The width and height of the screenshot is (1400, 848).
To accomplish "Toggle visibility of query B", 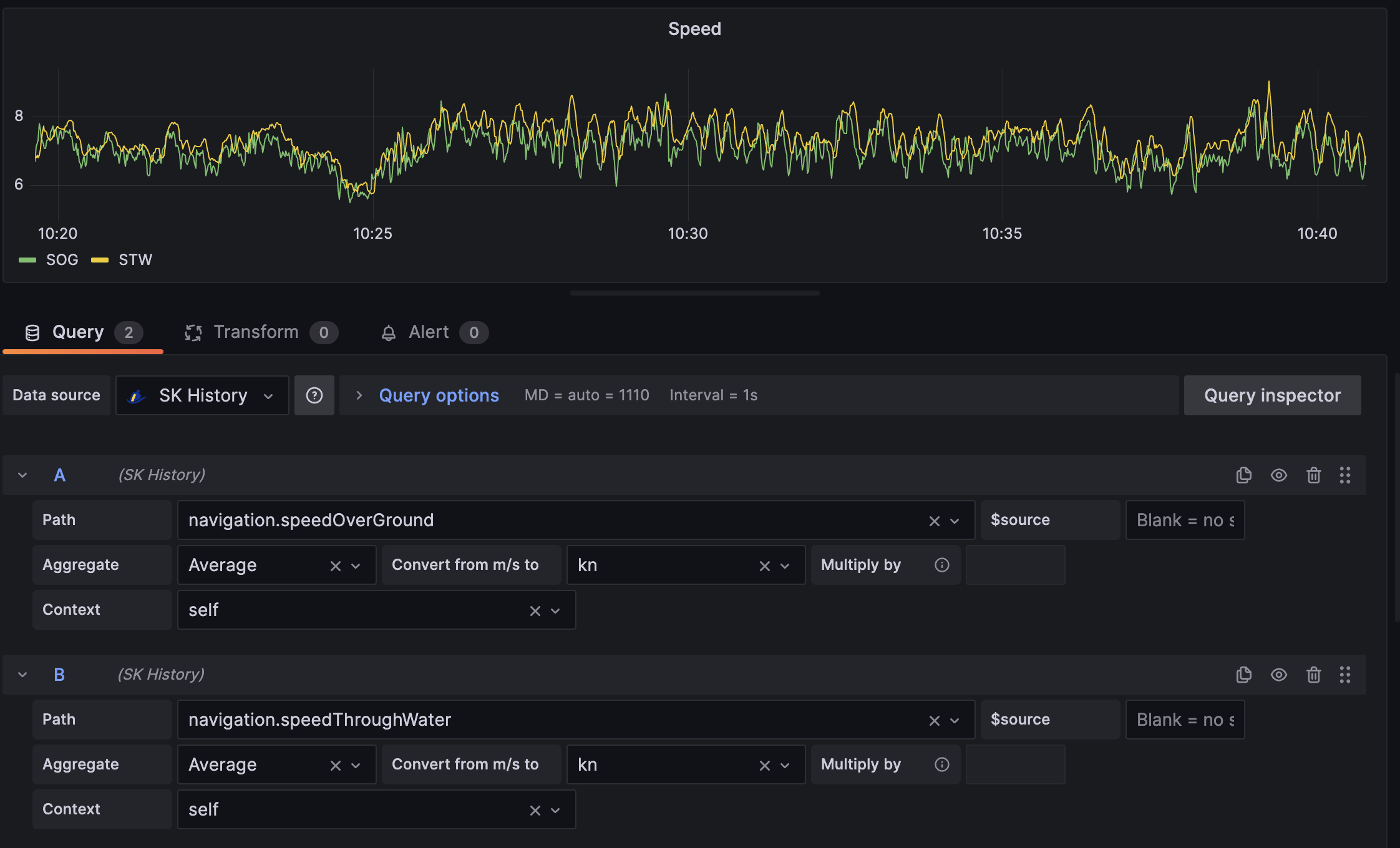I will [1279, 675].
